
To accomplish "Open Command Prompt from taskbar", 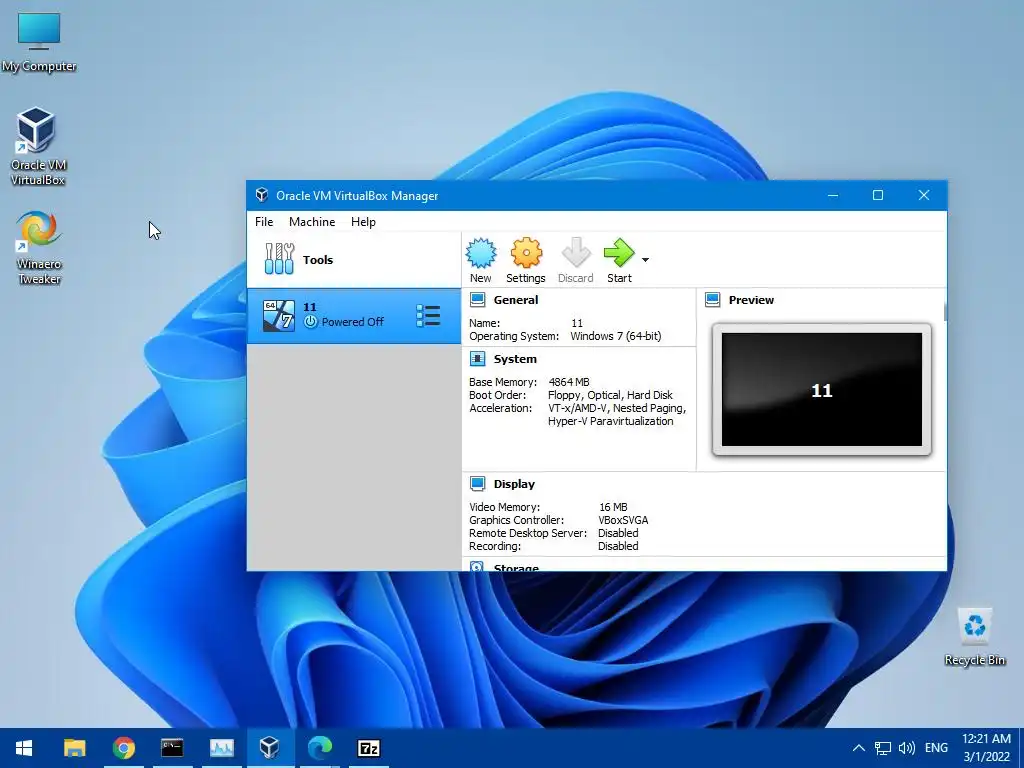I will 172,748.
